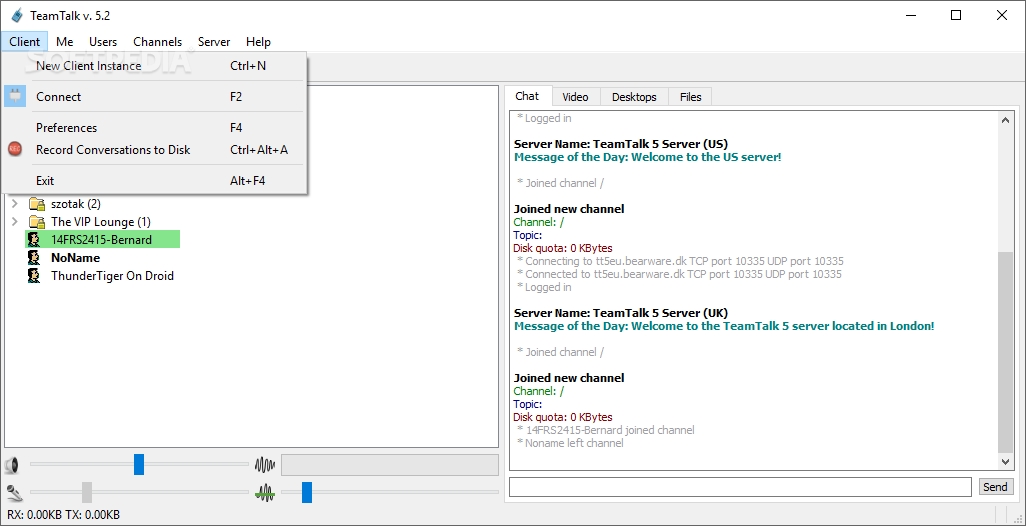Viewport: 1026px width, 526px height.
Task: Send the chat message
Action: pos(995,487)
